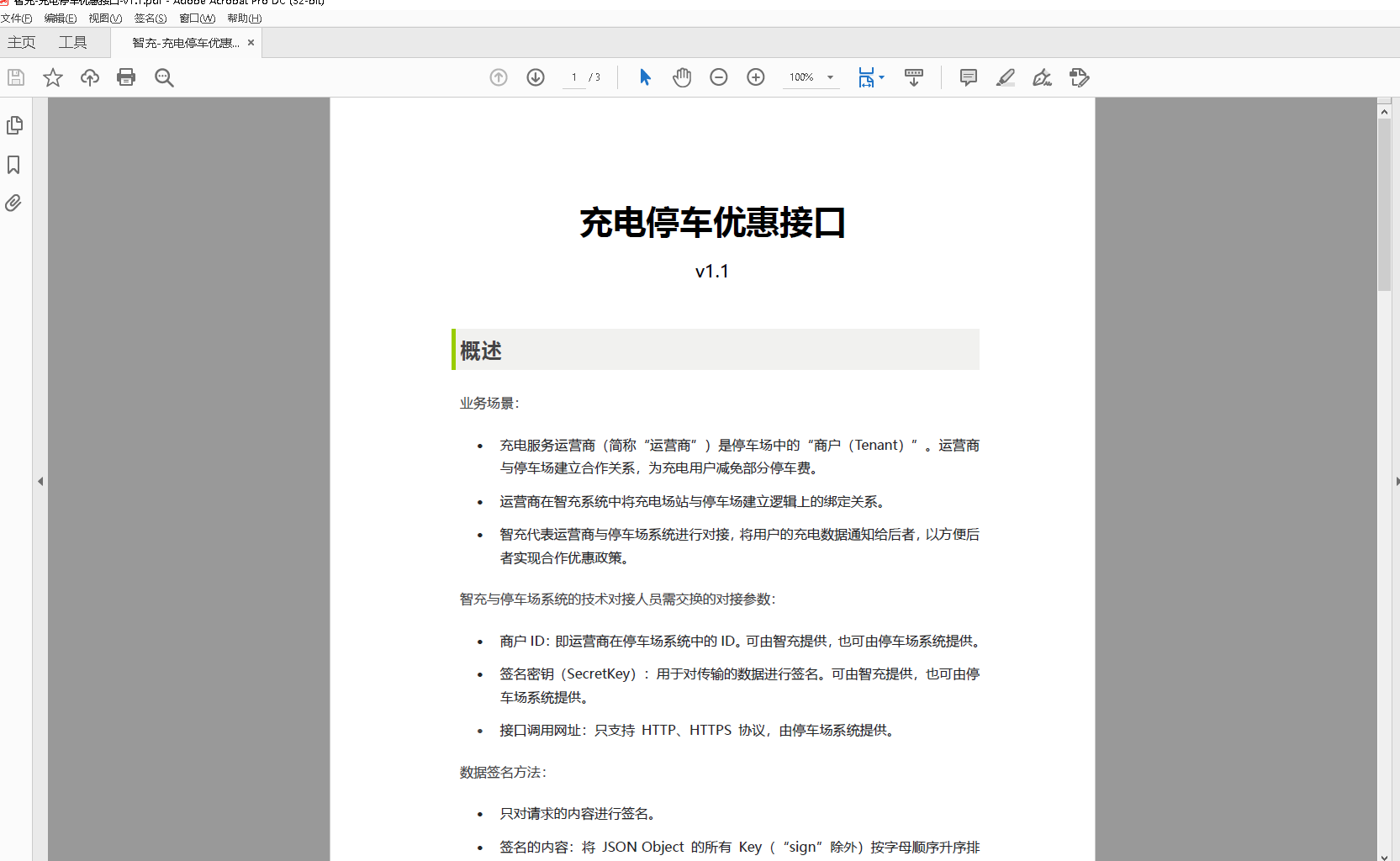Open the 帮助 menu
This screenshot has height=861, width=1400.
point(245,18)
